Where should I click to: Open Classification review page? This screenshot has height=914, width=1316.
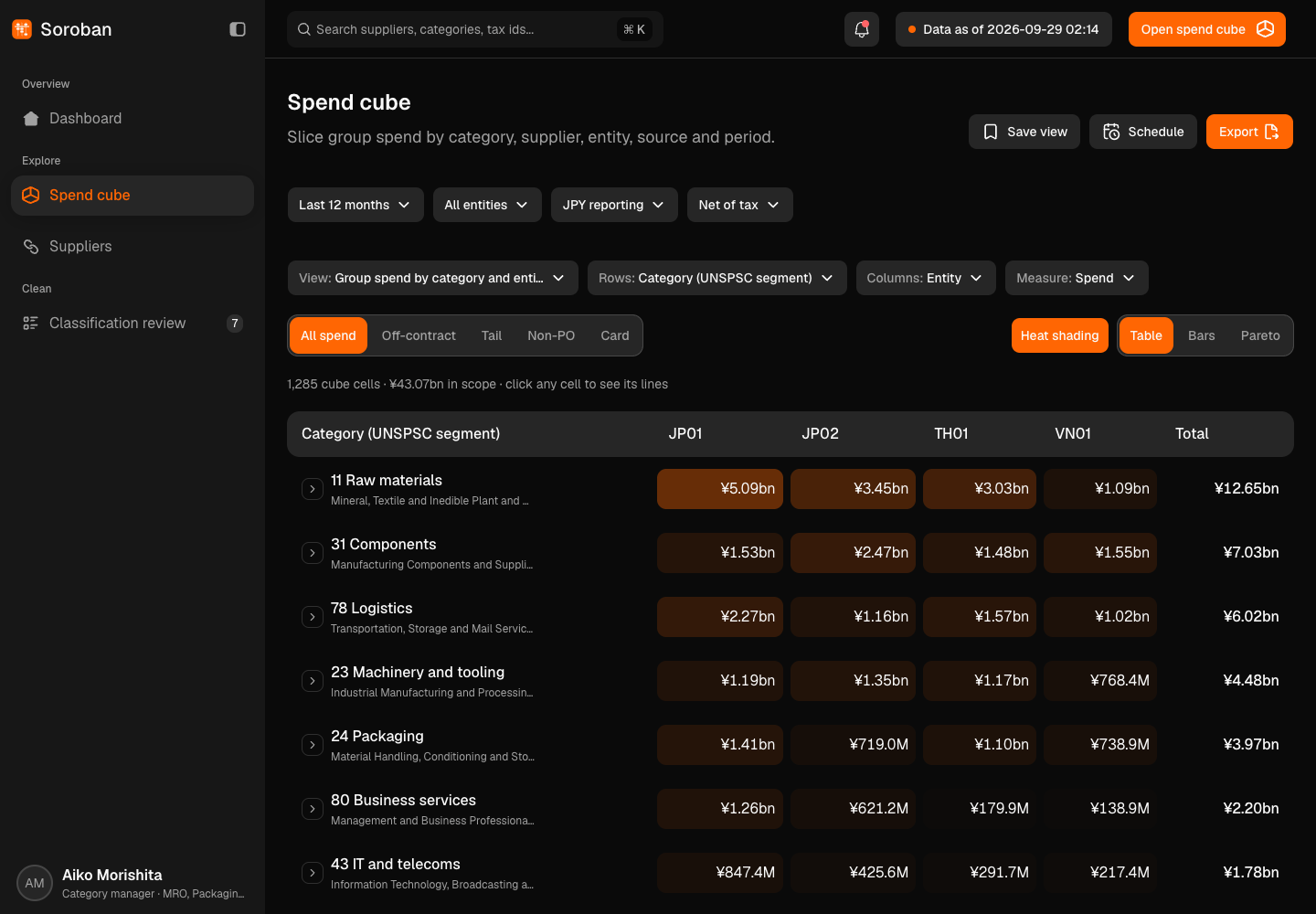[133, 324]
